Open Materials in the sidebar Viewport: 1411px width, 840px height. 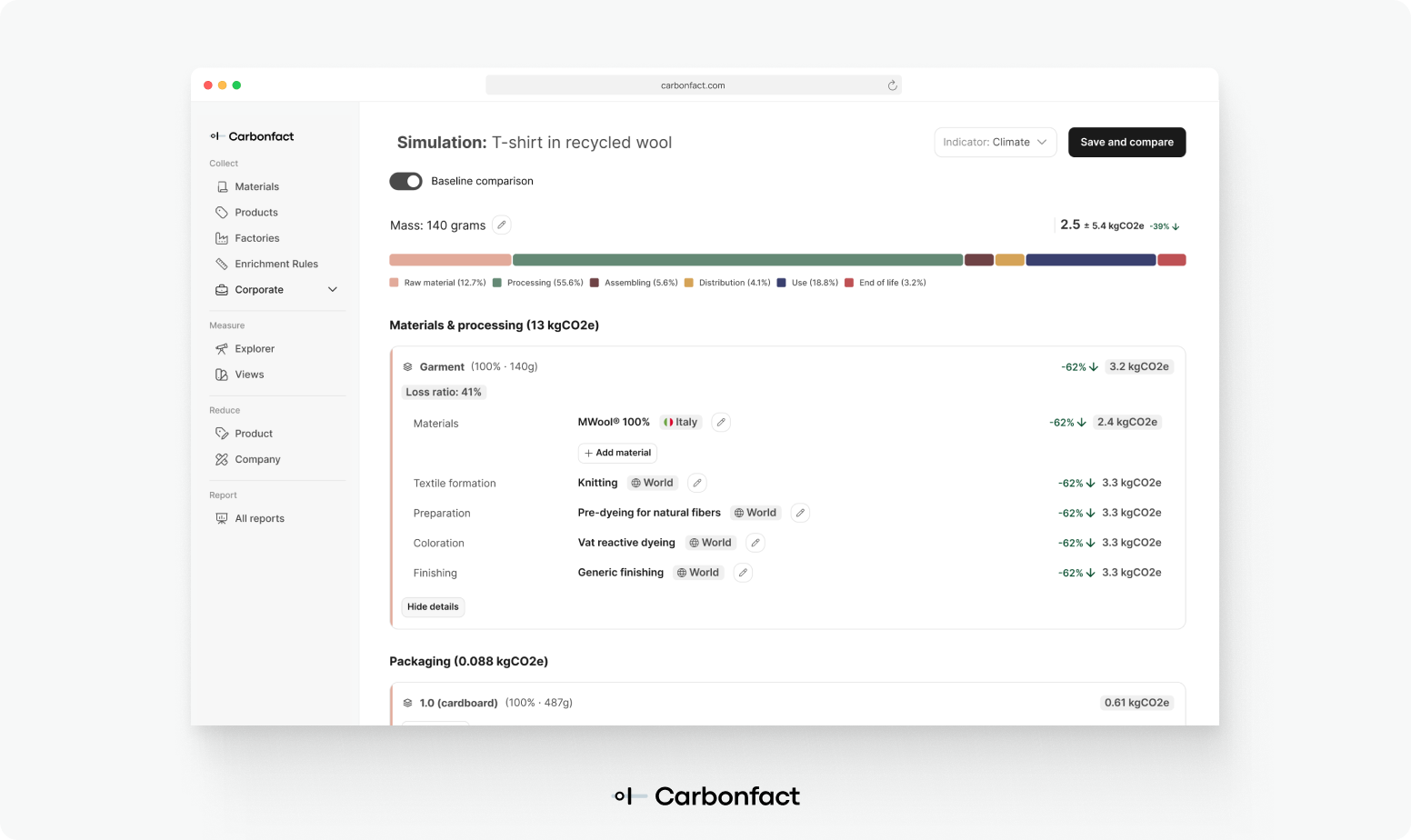[x=257, y=186]
